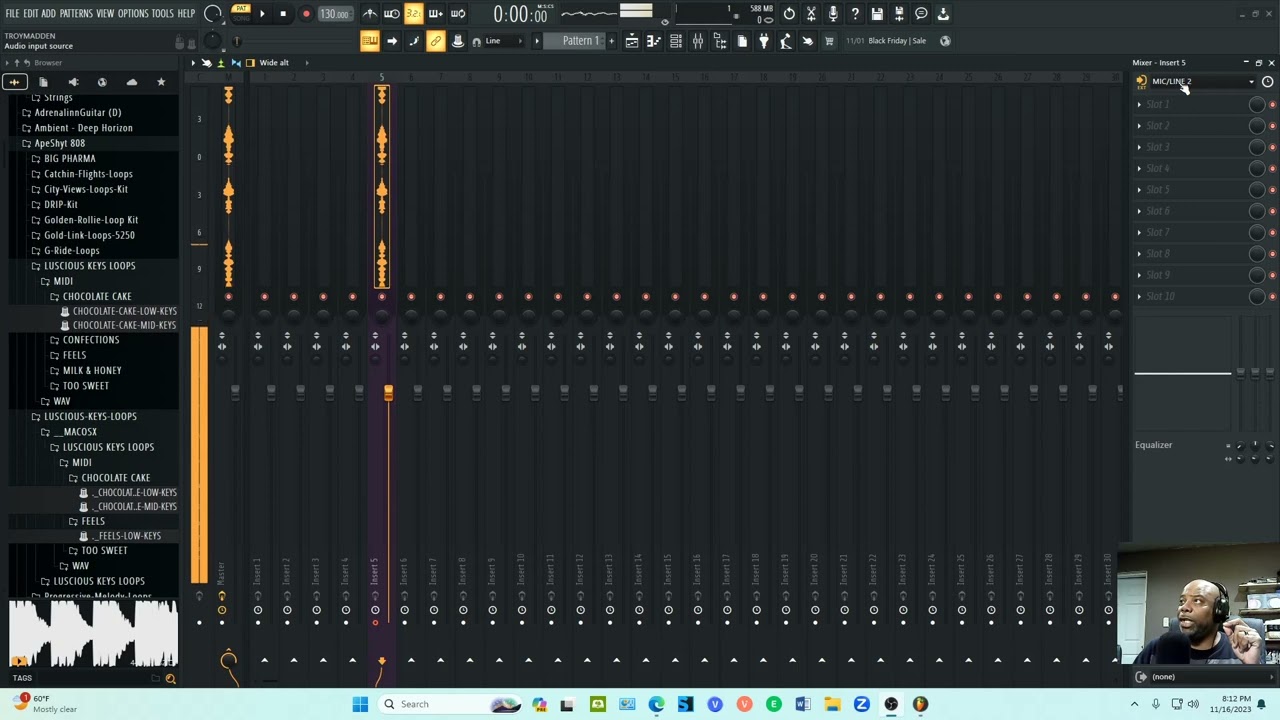
Task: Click the render/export audio icon
Action: (x=899, y=14)
